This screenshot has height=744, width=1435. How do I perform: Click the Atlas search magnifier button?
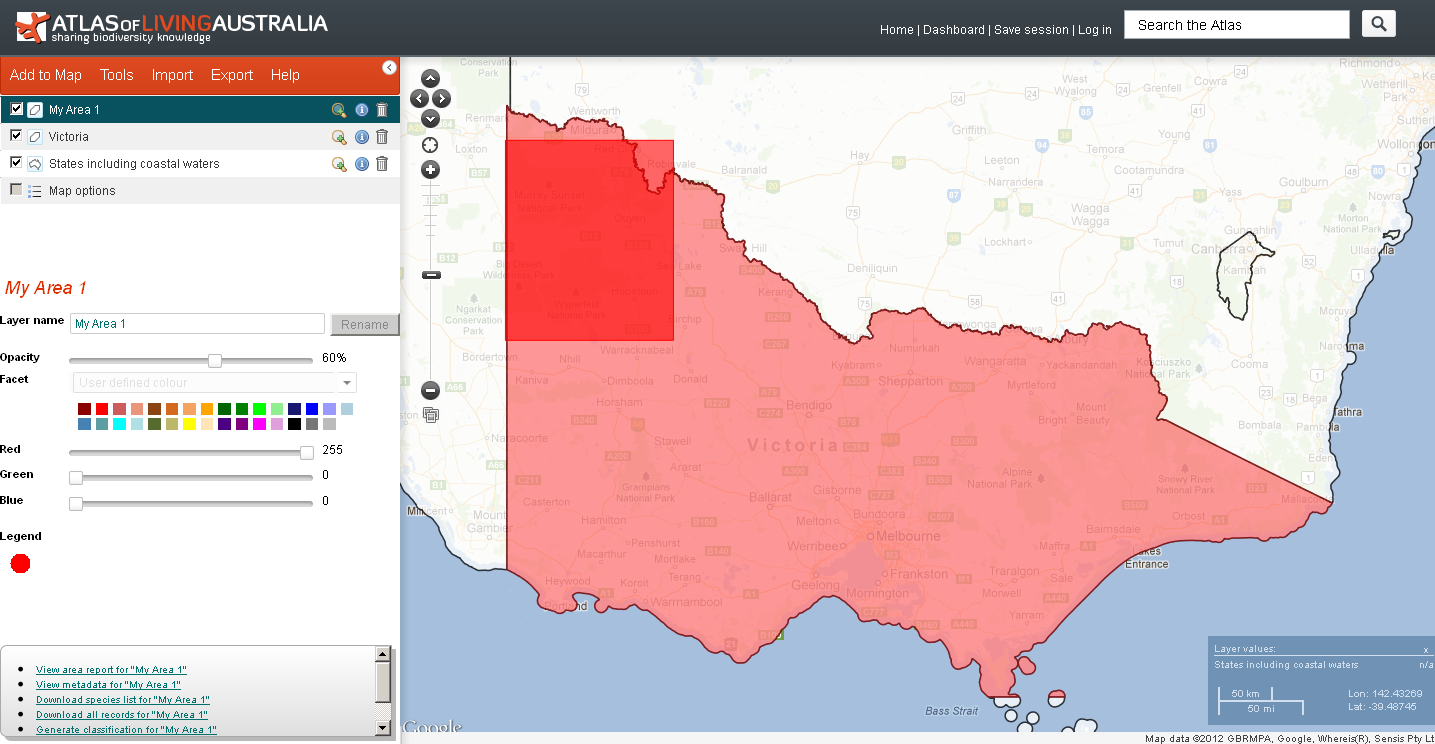tap(1378, 25)
